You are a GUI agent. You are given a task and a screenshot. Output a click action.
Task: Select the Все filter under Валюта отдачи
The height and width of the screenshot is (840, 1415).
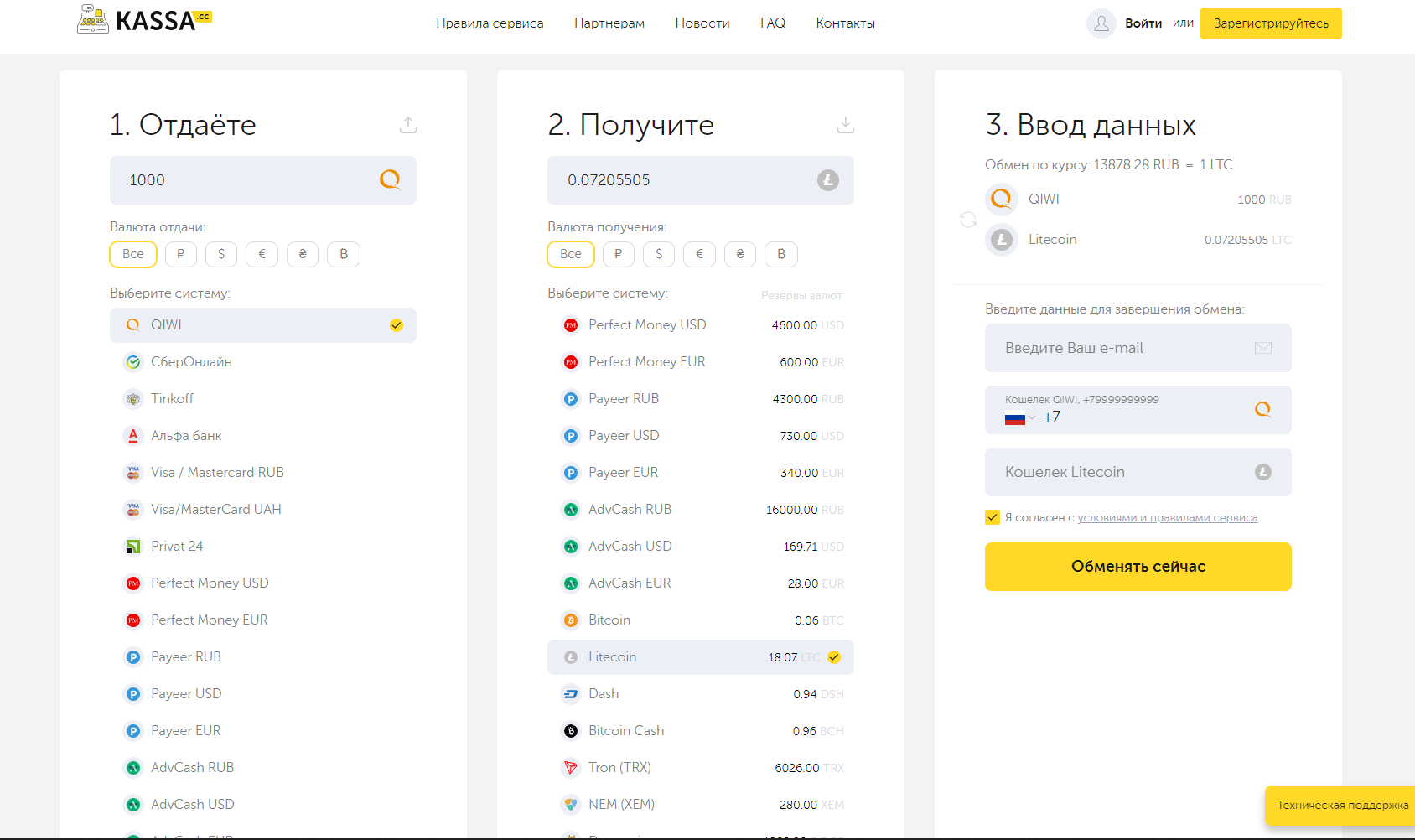tap(133, 254)
